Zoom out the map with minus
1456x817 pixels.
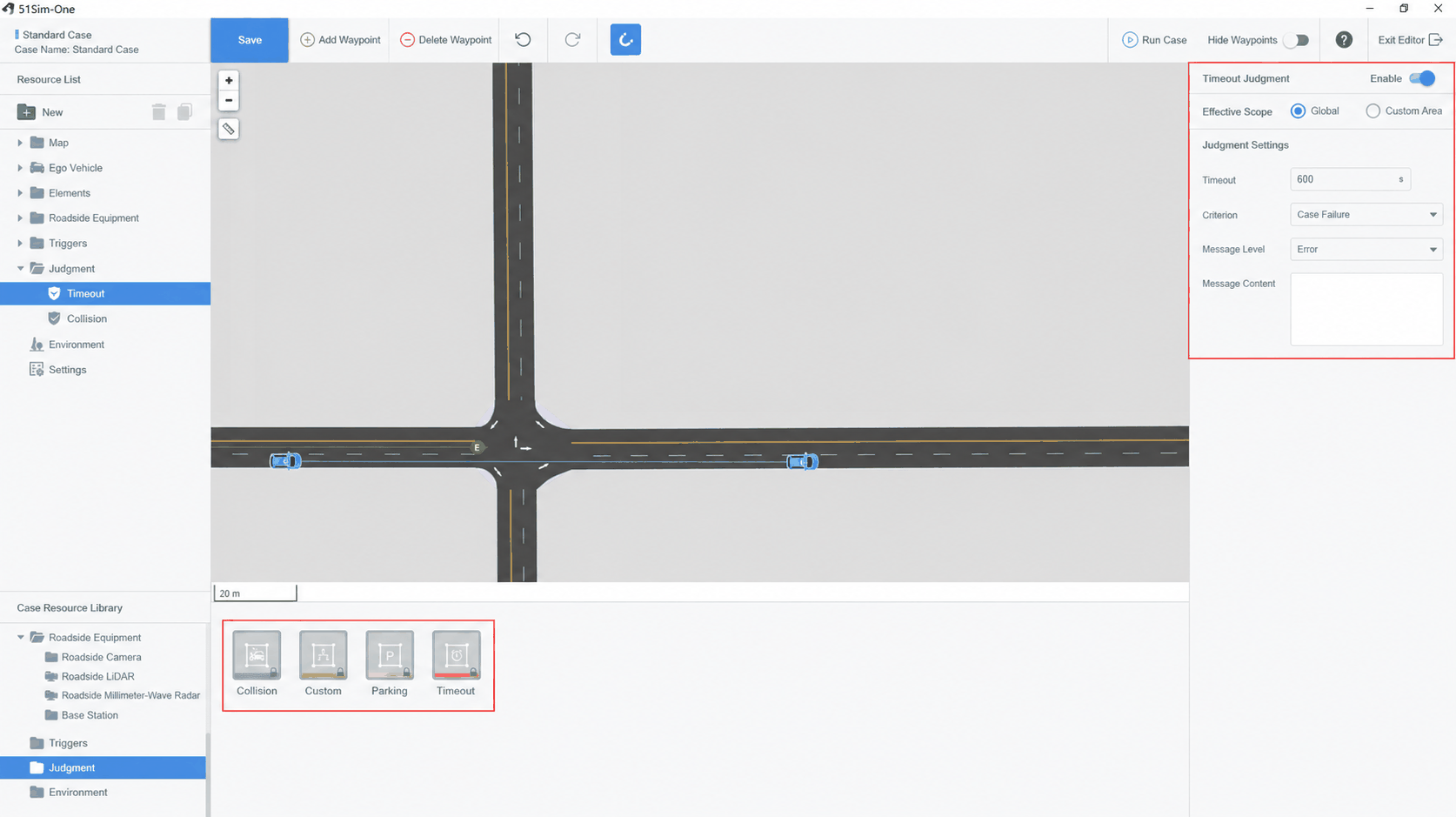[229, 100]
